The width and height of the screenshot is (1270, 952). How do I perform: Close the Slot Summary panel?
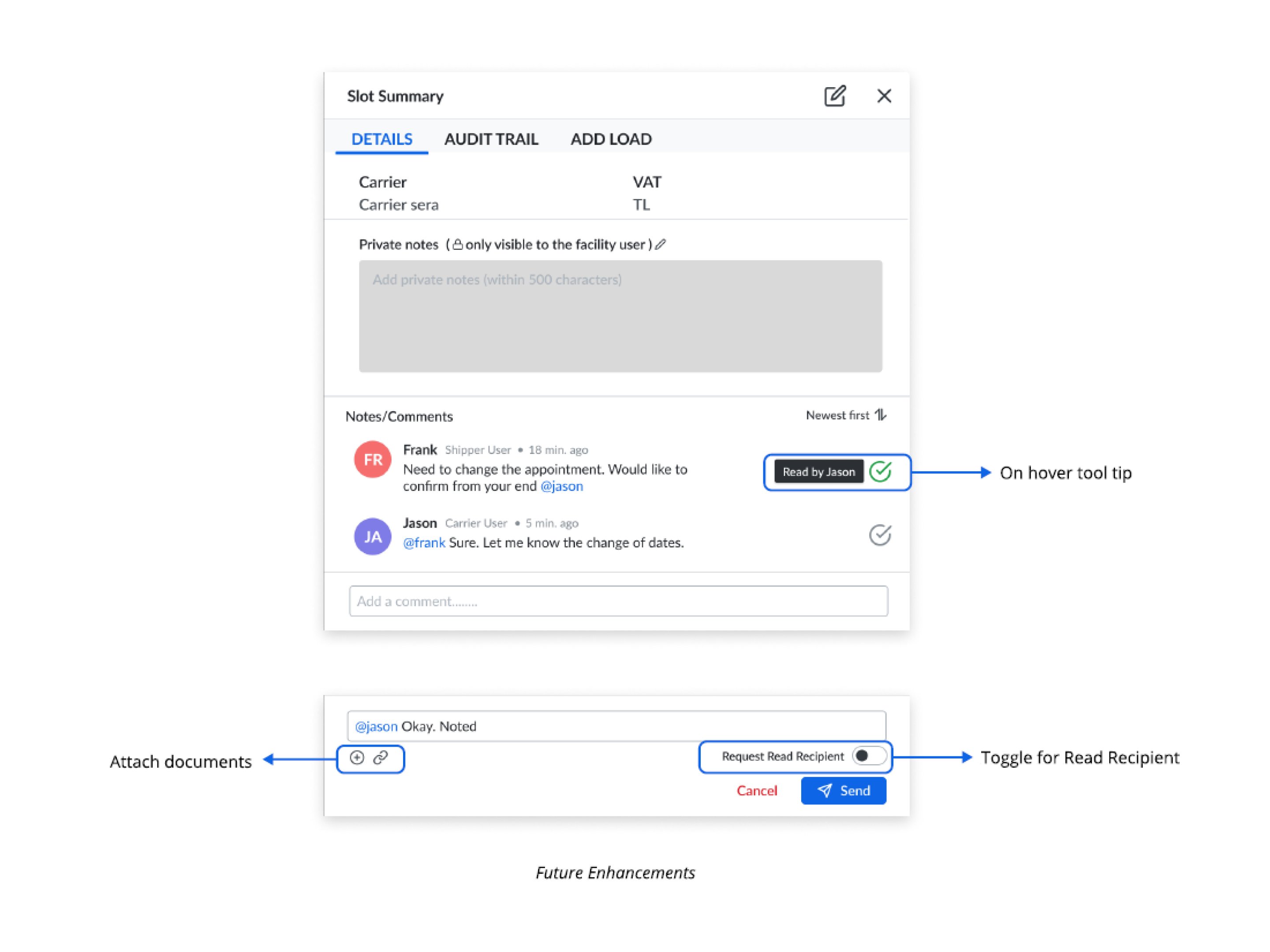(x=884, y=96)
